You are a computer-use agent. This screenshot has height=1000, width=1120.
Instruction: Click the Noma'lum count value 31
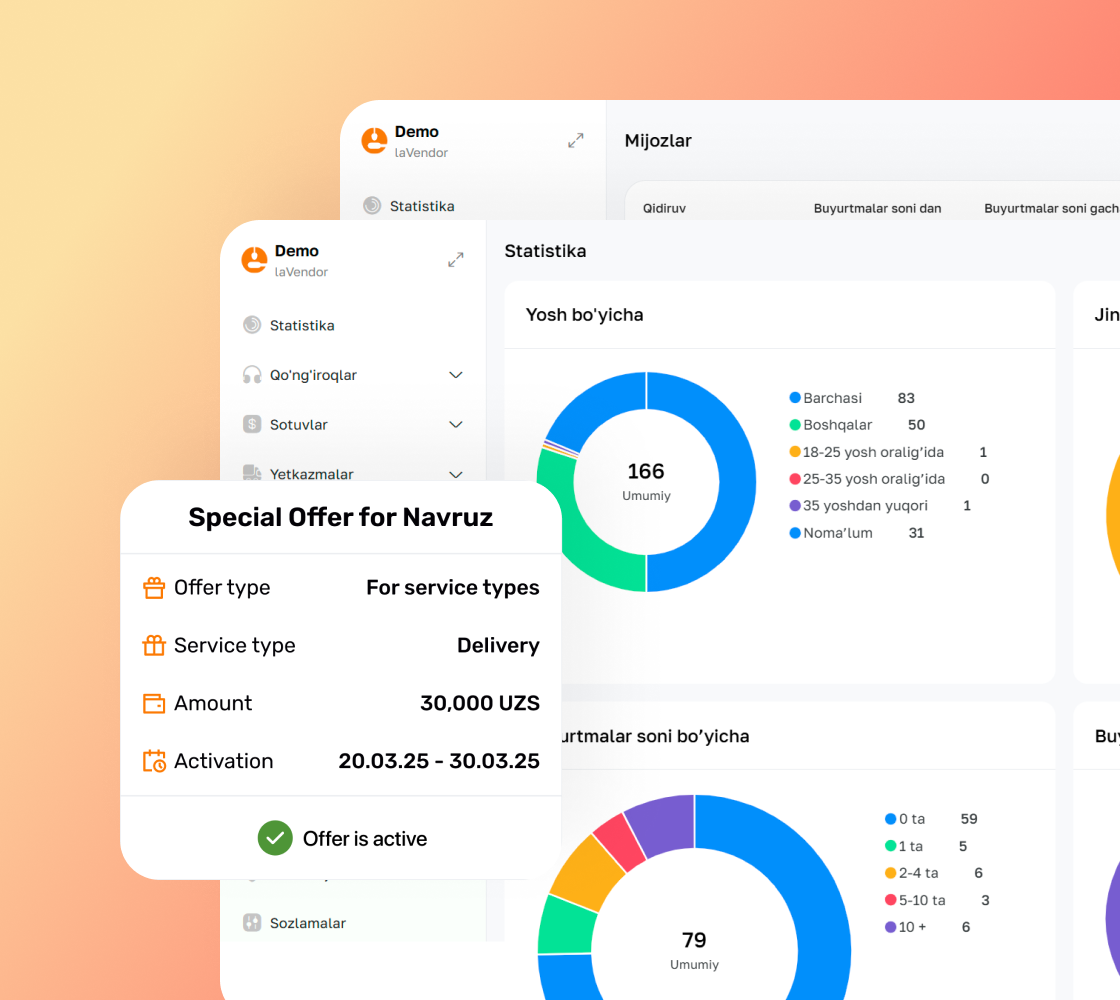916,533
